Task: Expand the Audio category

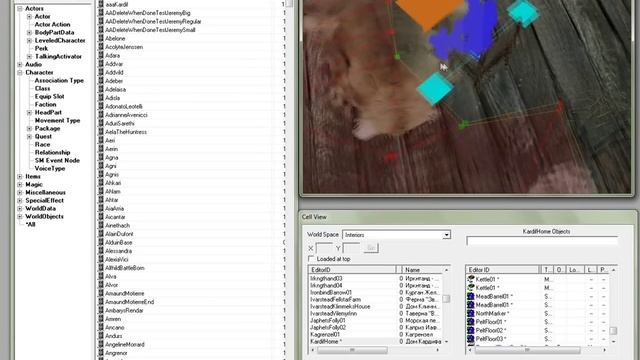Action: click(20, 64)
